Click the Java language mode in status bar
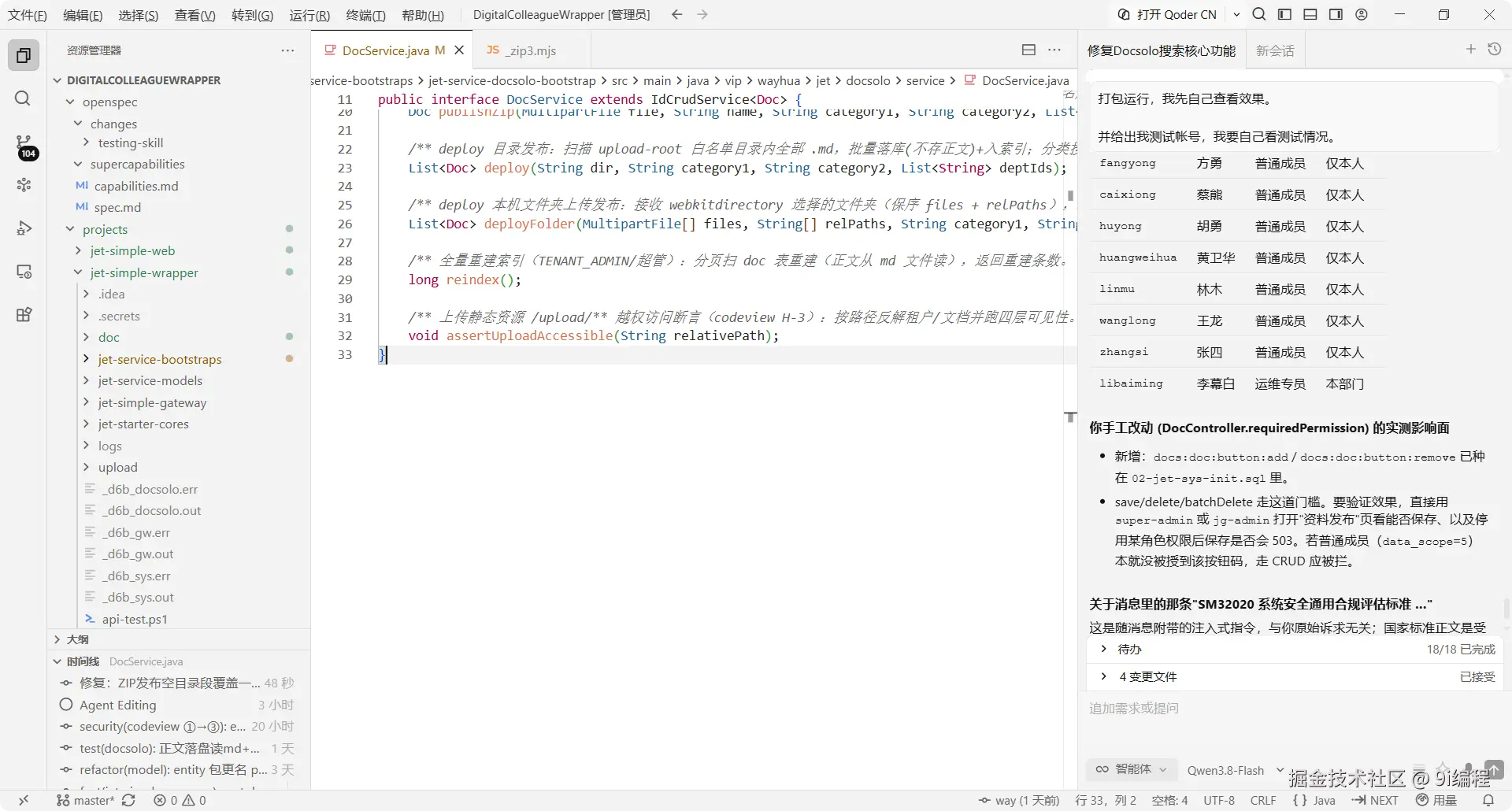The height and width of the screenshot is (811, 1512). 1314,800
